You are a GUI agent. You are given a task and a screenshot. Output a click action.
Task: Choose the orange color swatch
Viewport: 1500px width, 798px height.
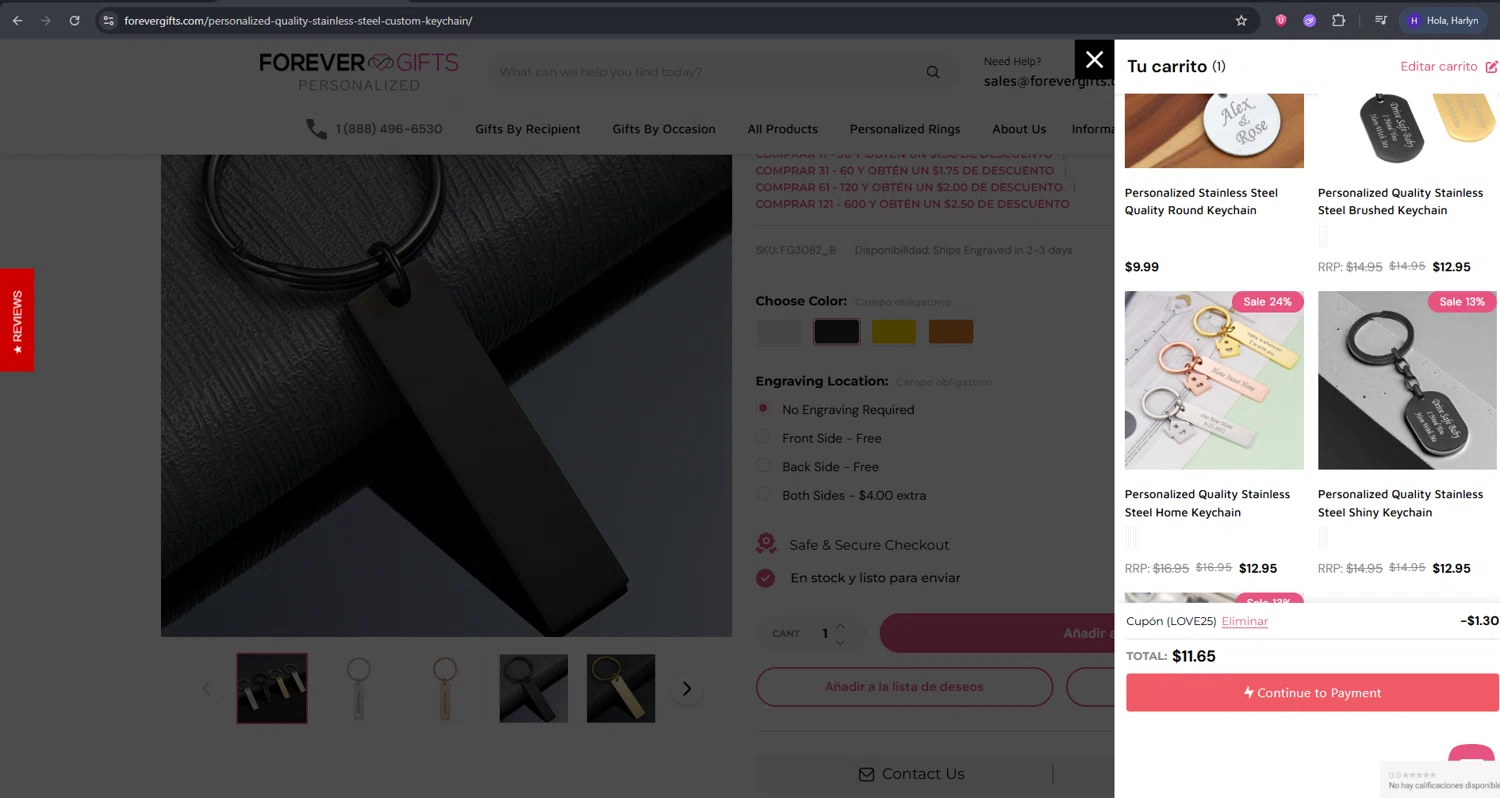pos(951,332)
